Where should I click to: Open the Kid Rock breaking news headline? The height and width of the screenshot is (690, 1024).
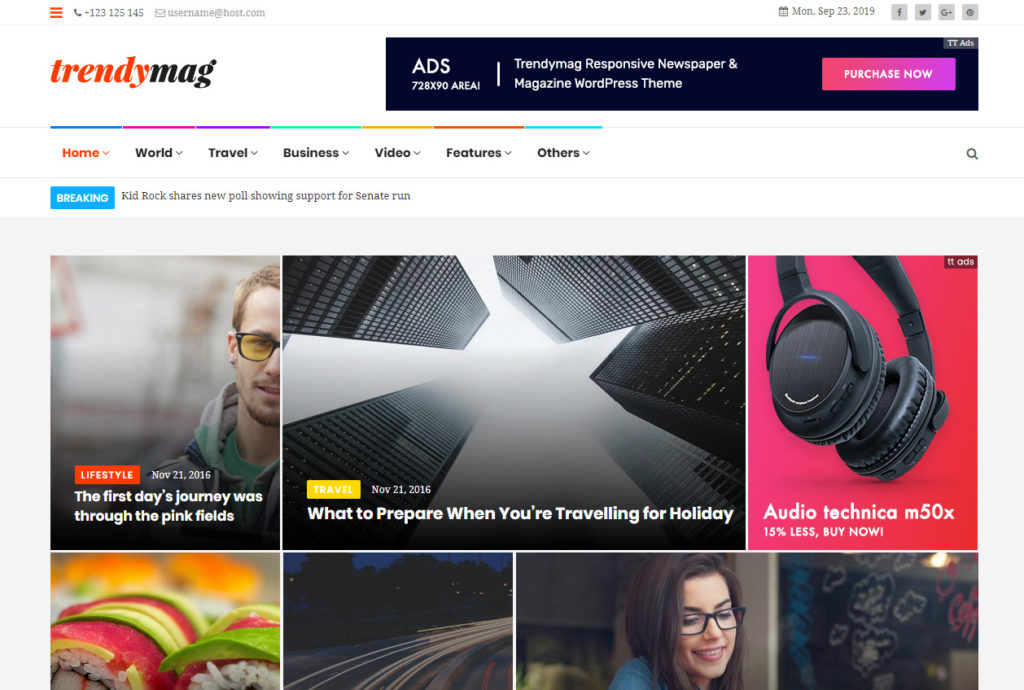point(266,196)
